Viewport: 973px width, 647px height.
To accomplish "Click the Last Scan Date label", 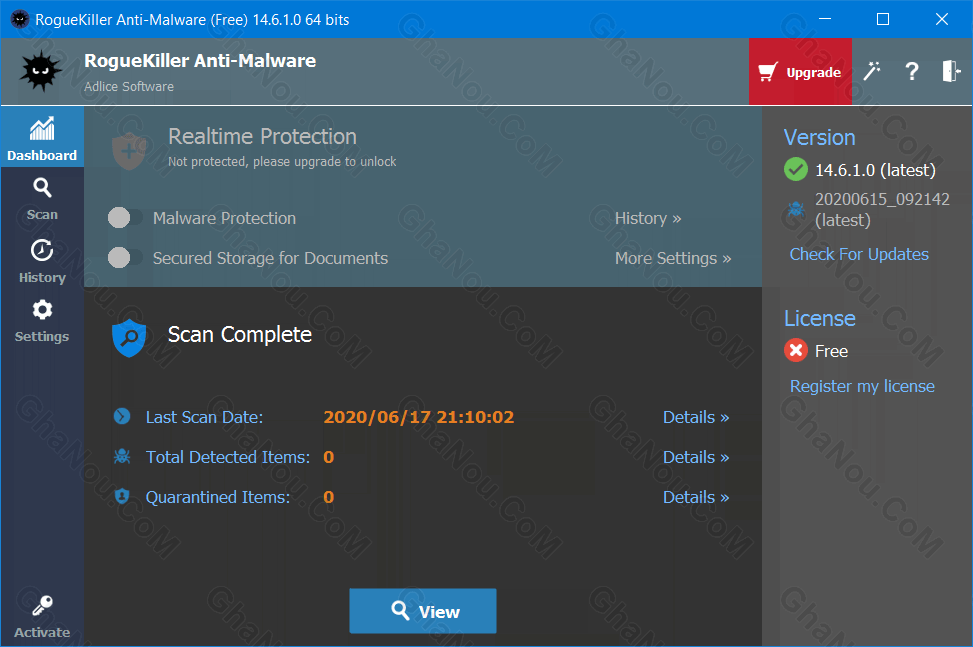I will click(x=204, y=417).
